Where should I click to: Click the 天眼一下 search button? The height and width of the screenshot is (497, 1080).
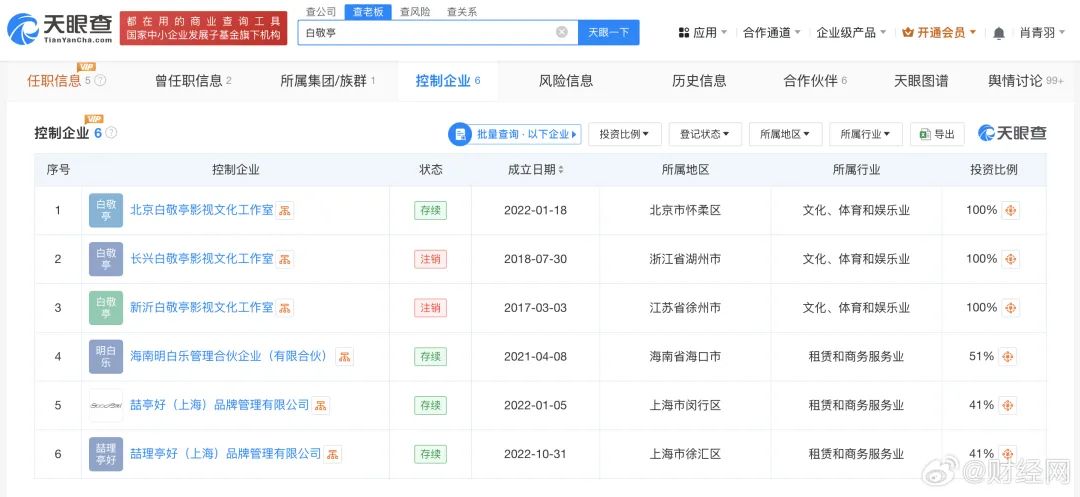[608, 32]
